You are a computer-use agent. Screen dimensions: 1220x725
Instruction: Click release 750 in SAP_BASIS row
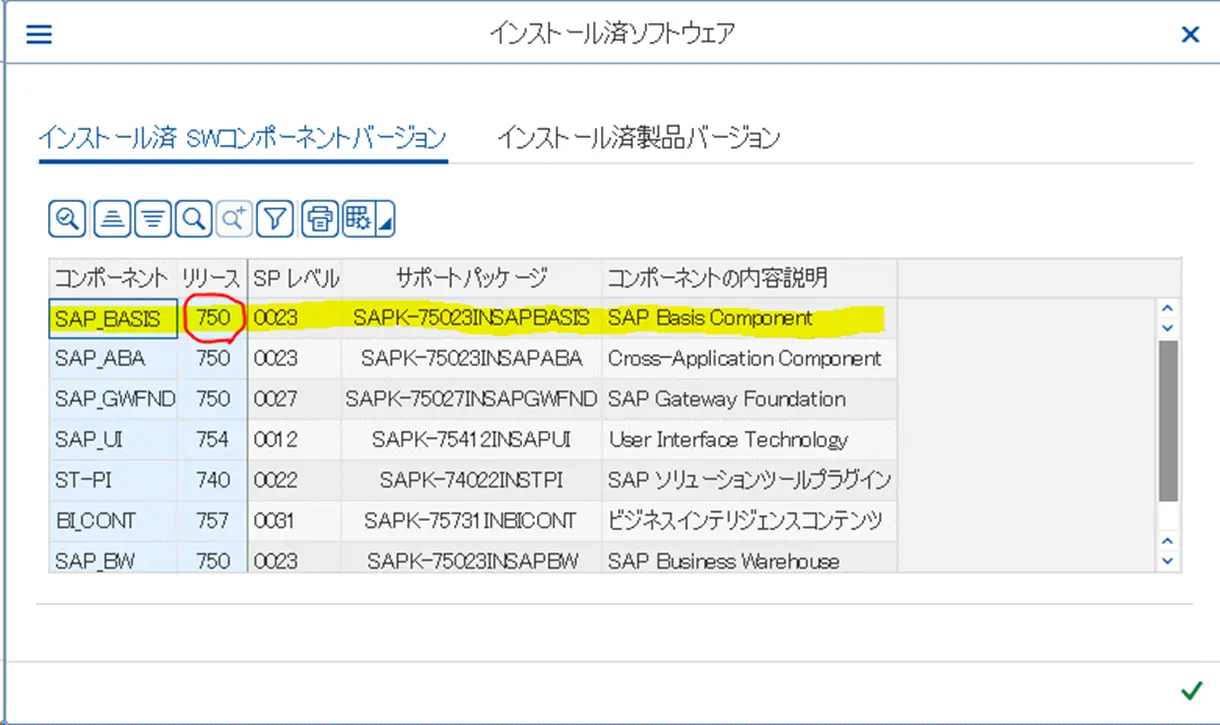(x=212, y=318)
